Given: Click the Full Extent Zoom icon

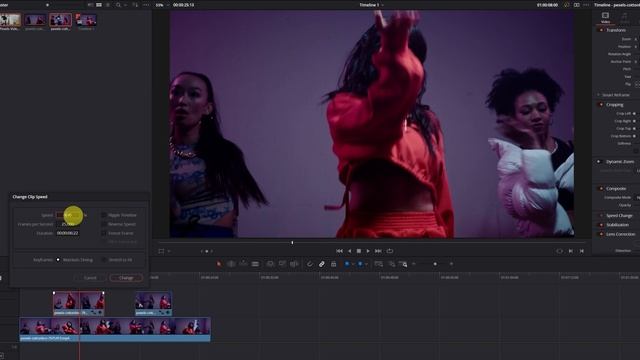Looking at the screenshot, I should (378, 264).
